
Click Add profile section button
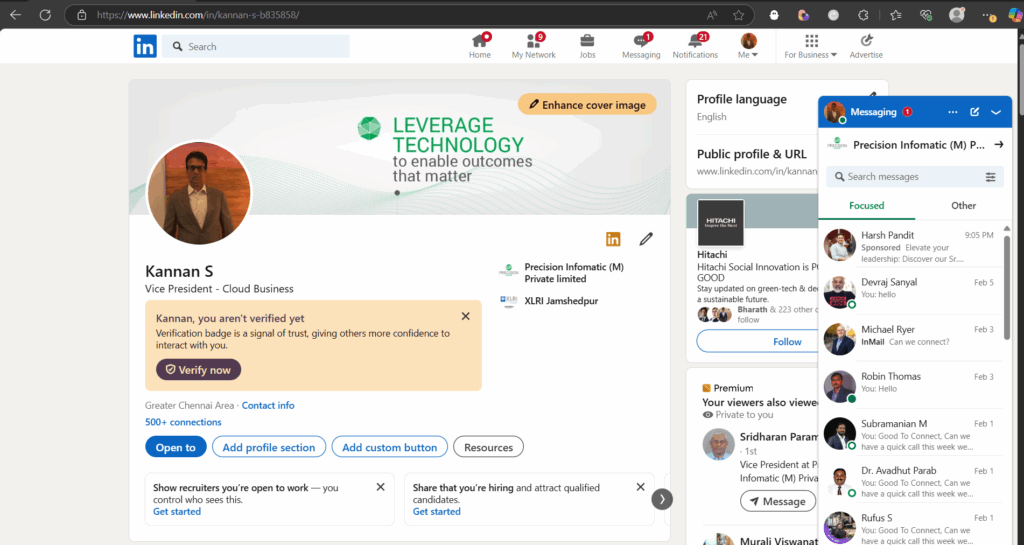(x=269, y=447)
